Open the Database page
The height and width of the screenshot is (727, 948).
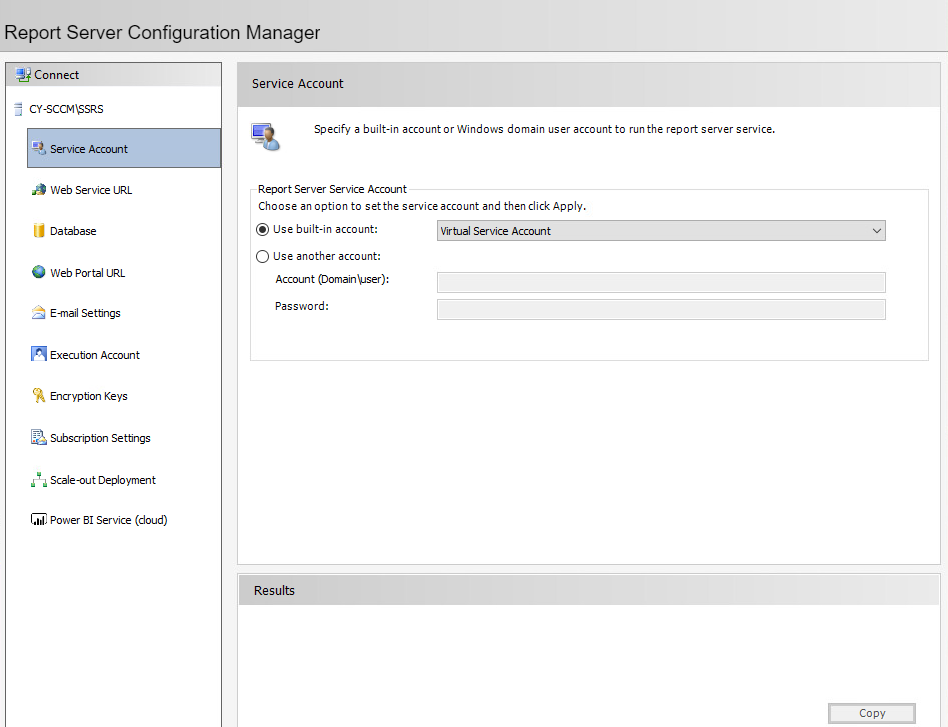(73, 231)
